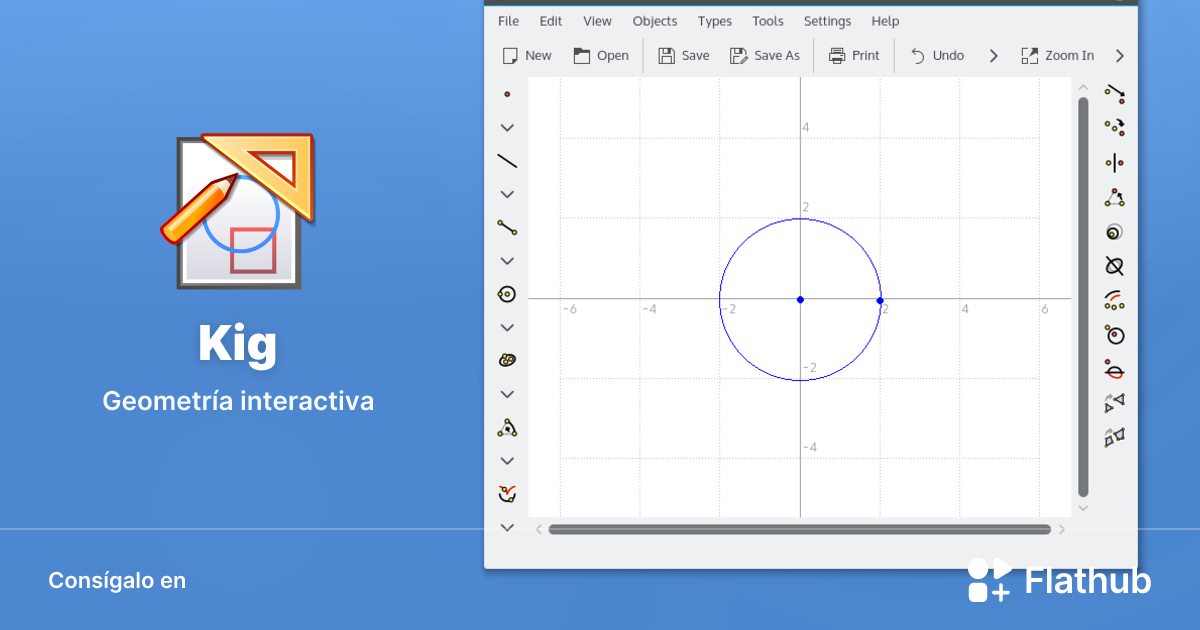Expand the dropdown below the line tool
This screenshot has height=630, width=1200.
click(507, 194)
